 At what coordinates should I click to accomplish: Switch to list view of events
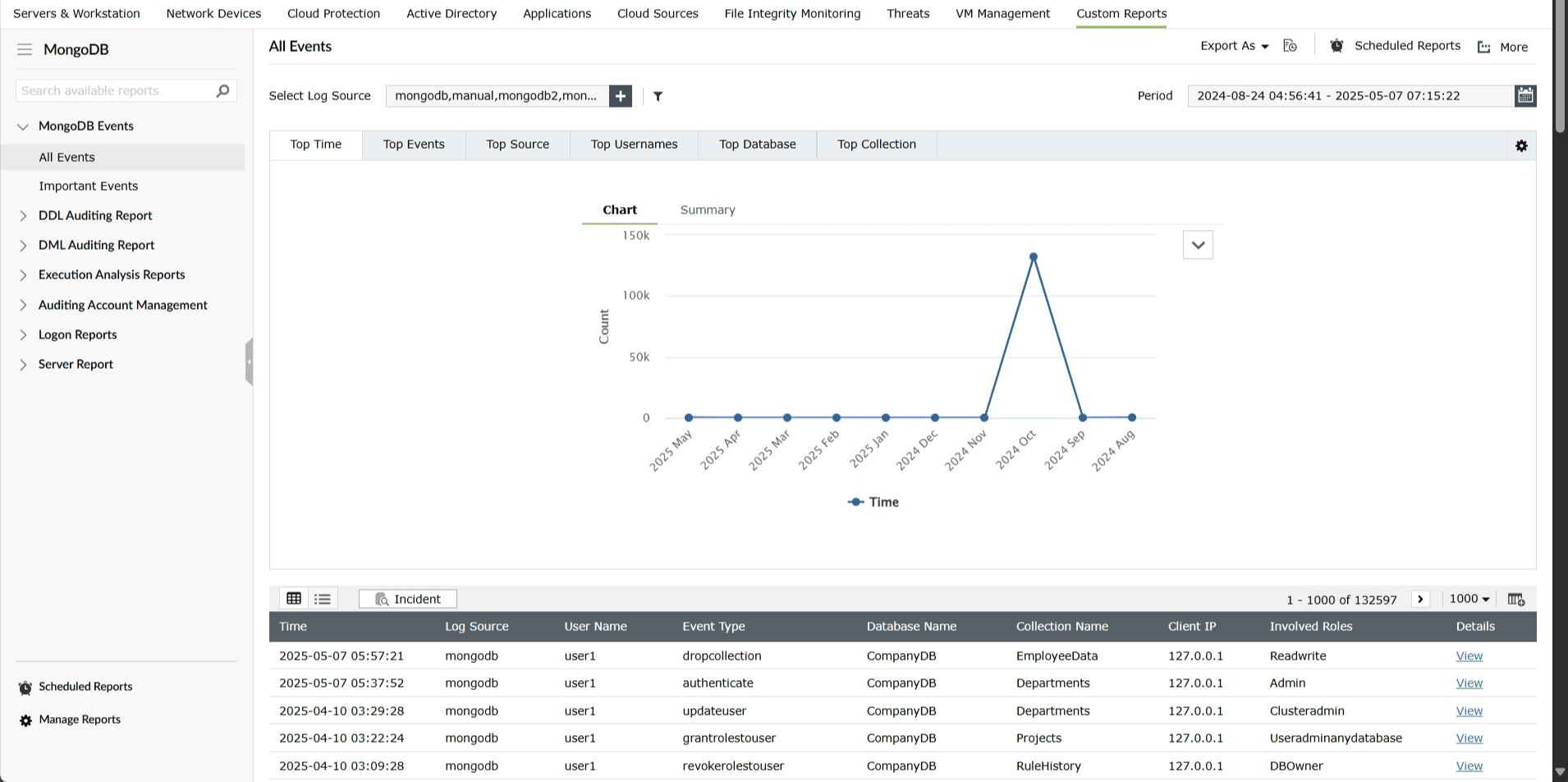point(323,599)
